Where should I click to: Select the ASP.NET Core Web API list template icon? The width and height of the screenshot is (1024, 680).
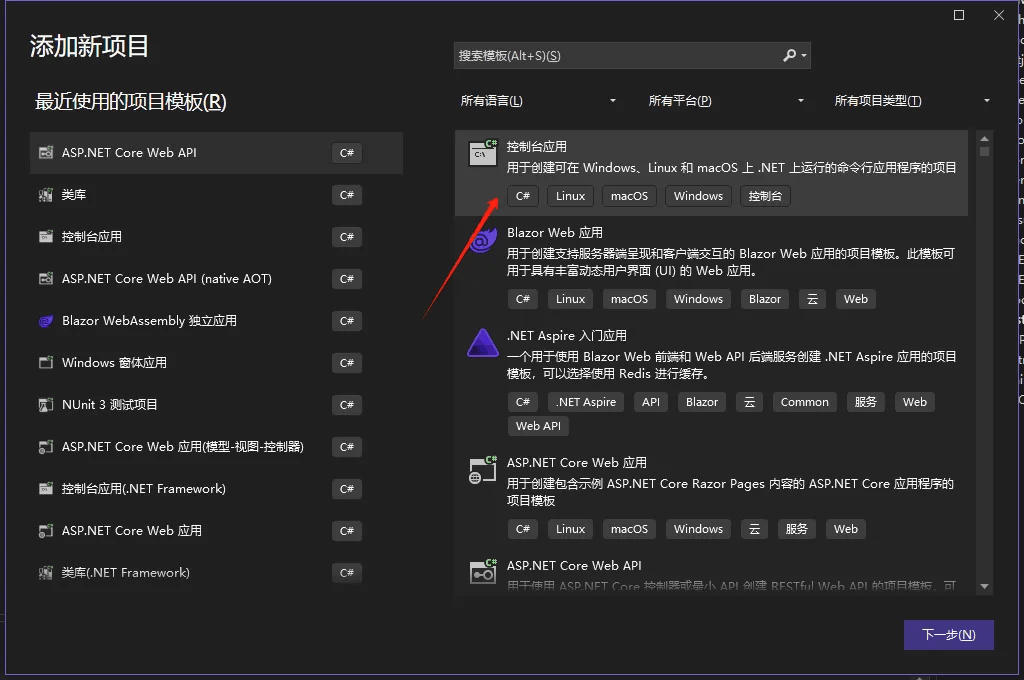pos(483,572)
